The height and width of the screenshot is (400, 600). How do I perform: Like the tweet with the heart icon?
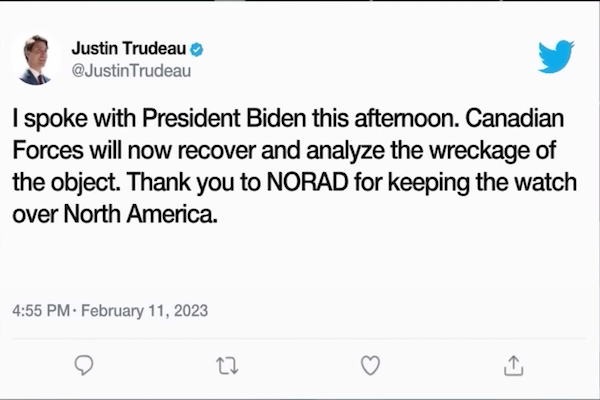[370, 366]
